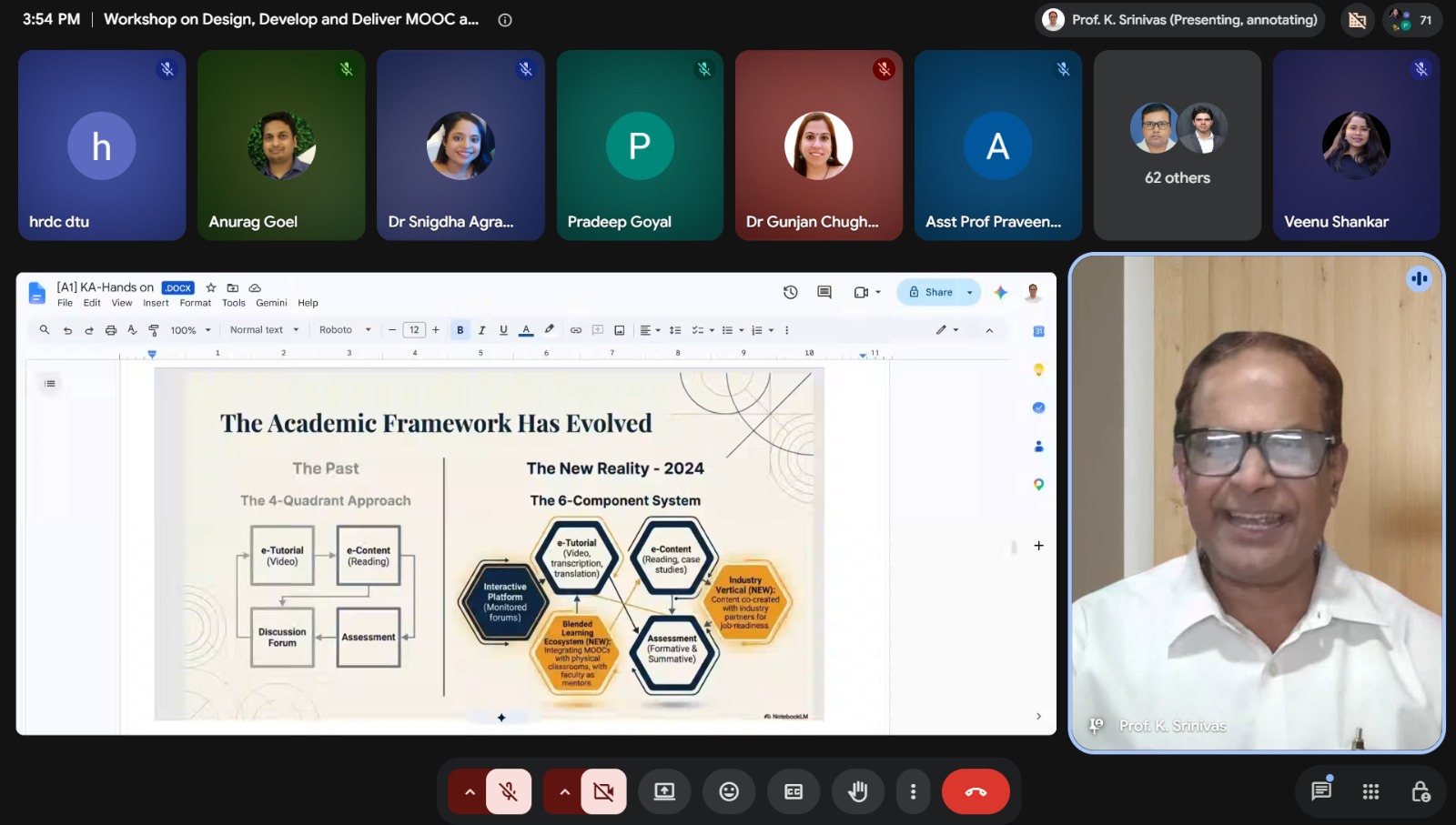
Task: Unmute the microphone
Action: 509,791
